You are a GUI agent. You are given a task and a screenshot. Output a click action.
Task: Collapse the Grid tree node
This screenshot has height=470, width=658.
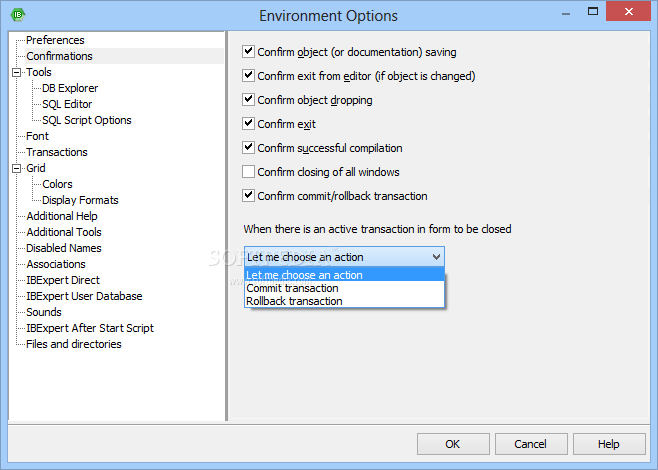pyautogui.click(x=17, y=169)
